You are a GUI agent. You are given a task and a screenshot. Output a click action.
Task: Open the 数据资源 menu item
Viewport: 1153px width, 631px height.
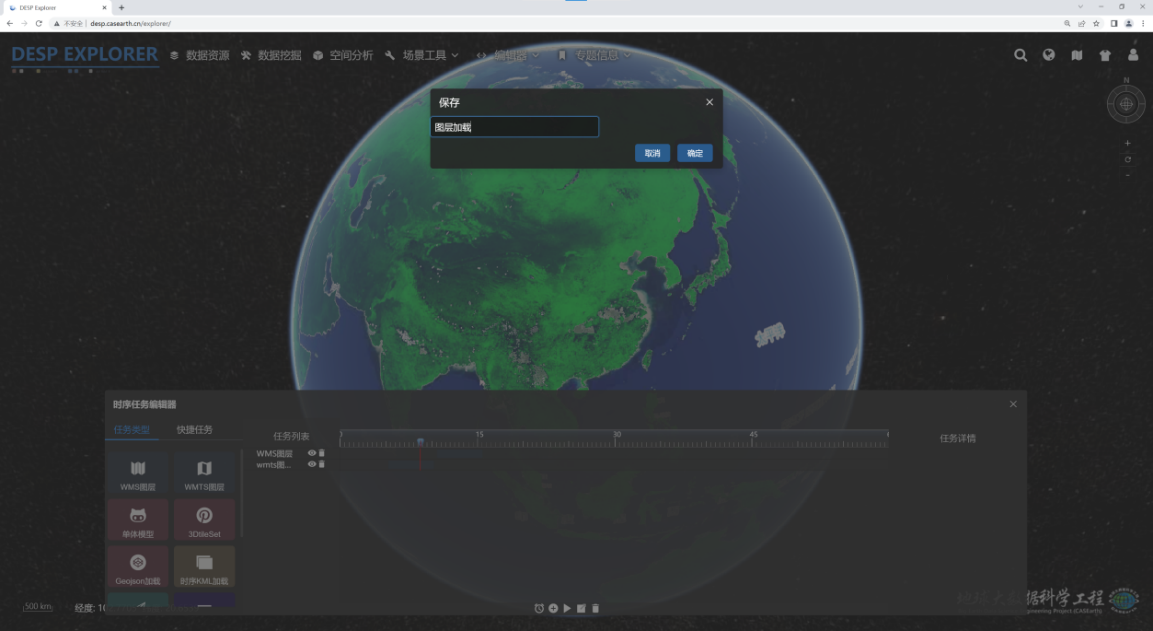(x=199, y=56)
